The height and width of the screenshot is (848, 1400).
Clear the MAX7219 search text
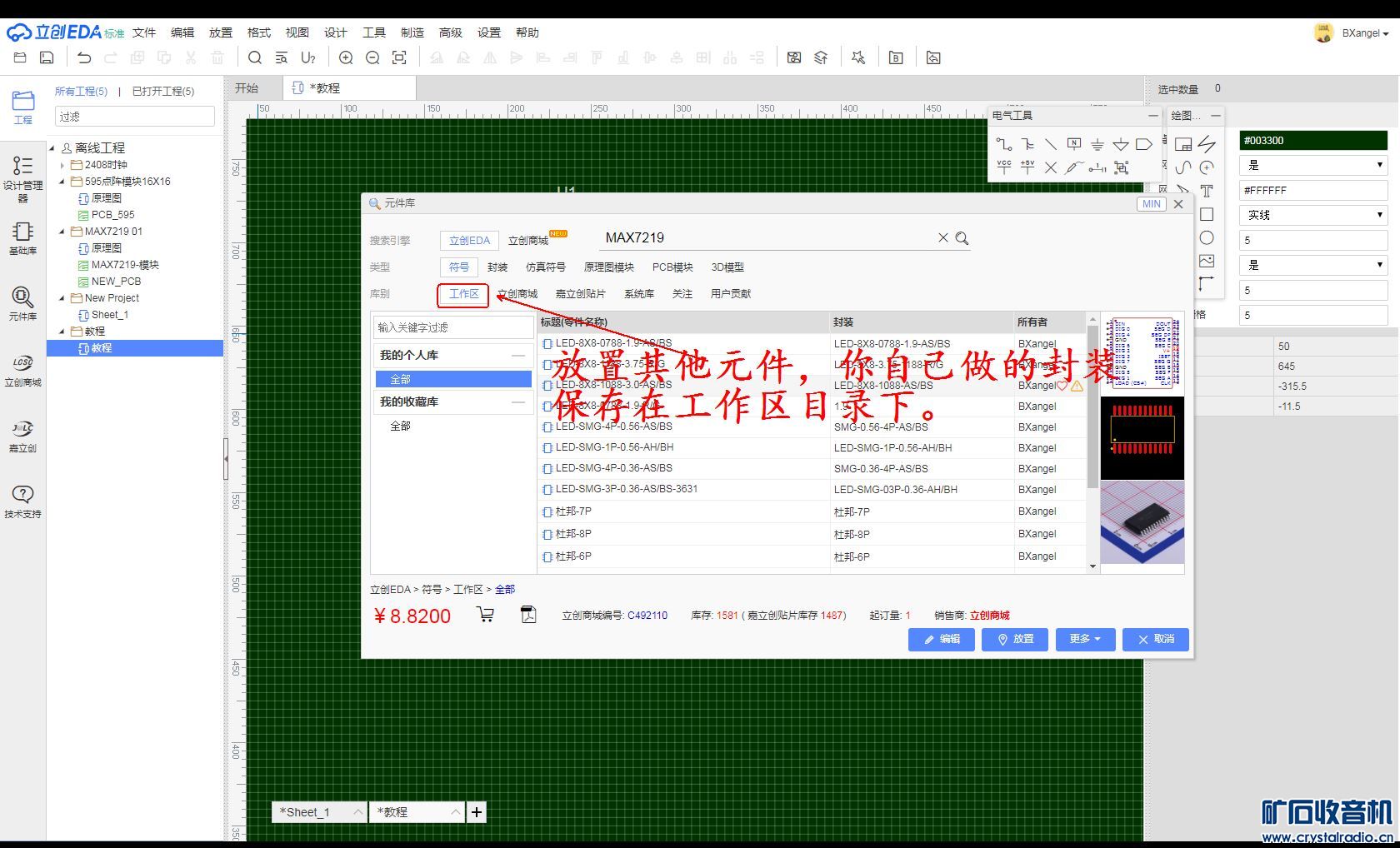pos(943,238)
